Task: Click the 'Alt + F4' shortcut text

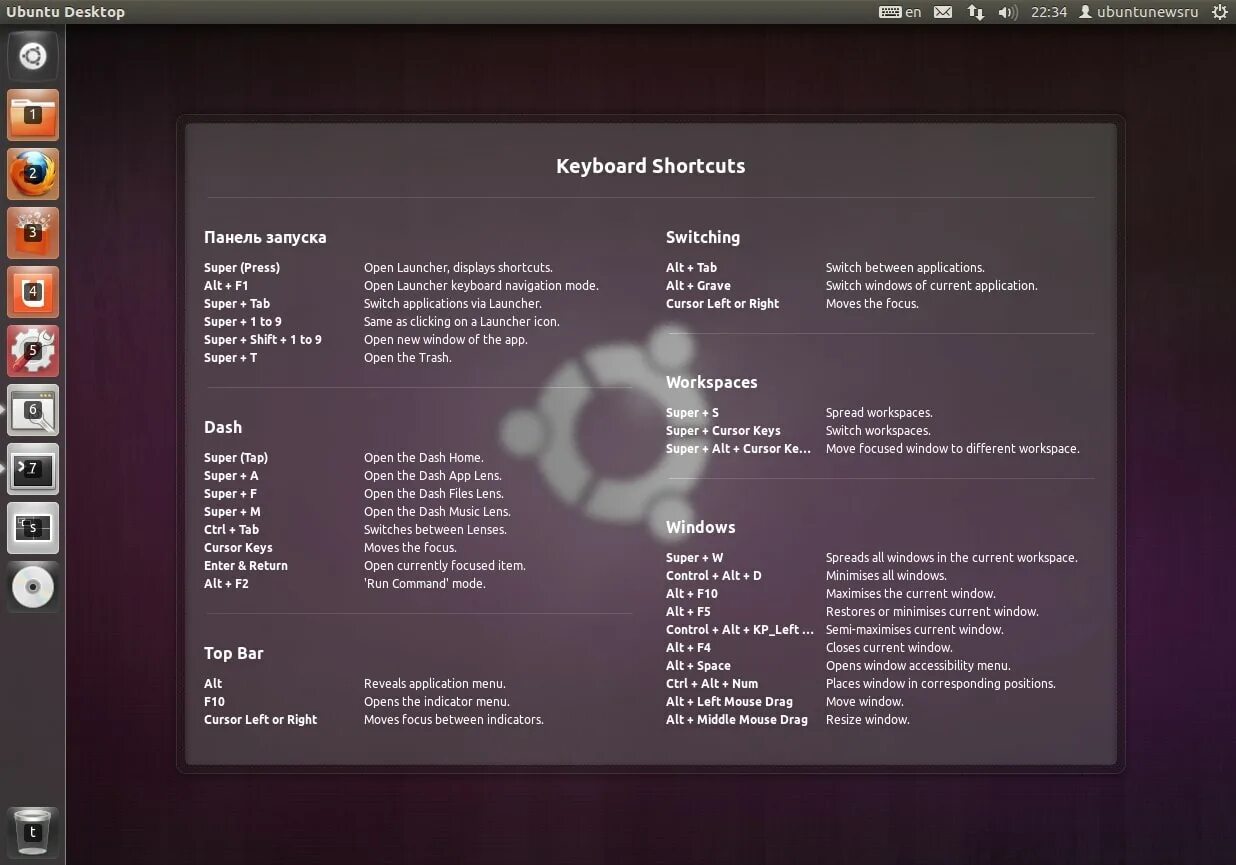Action: [689, 648]
